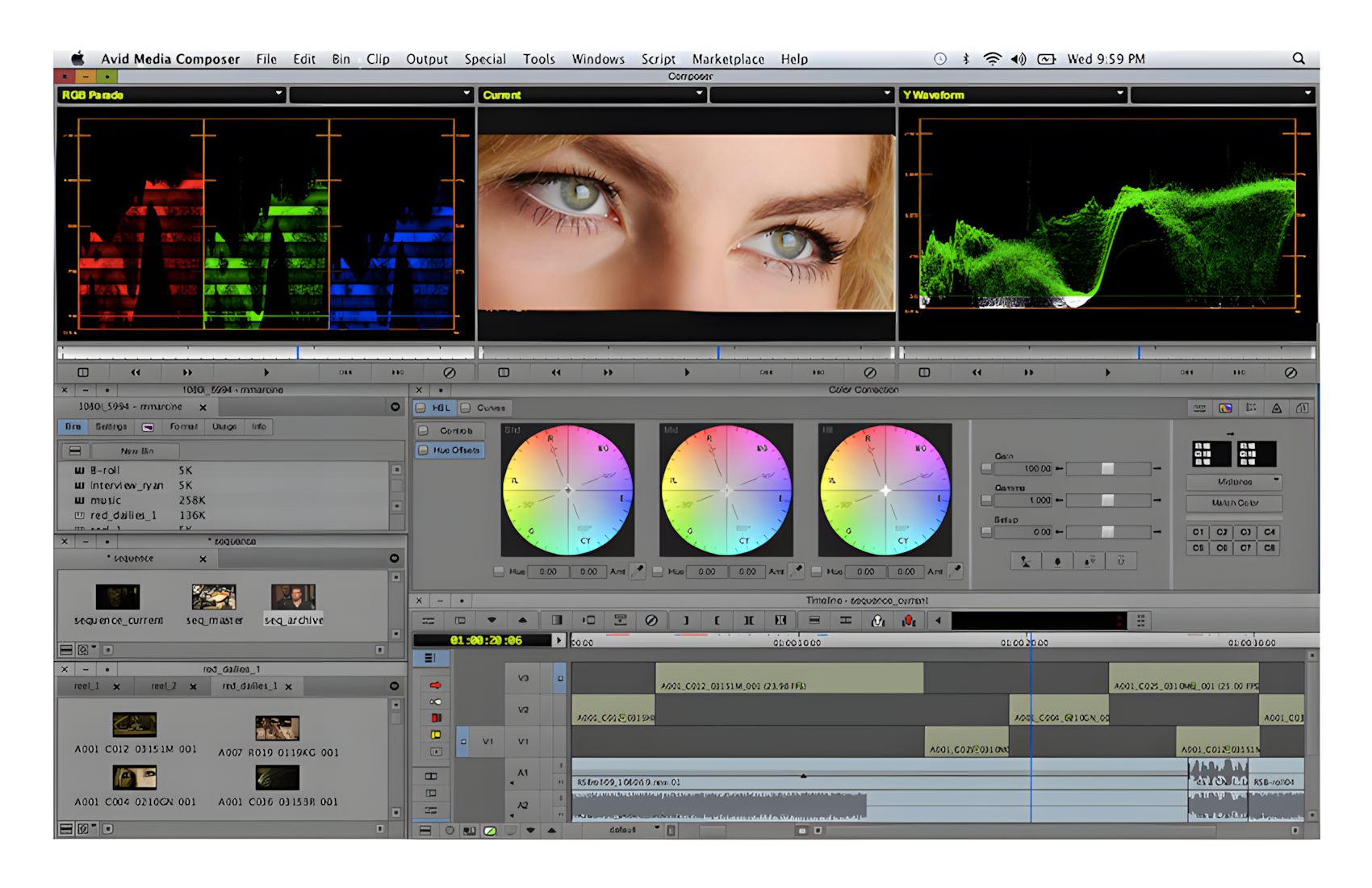Click play under the Current monitor
This screenshot has width=1372, height=888.
(687, 372)
